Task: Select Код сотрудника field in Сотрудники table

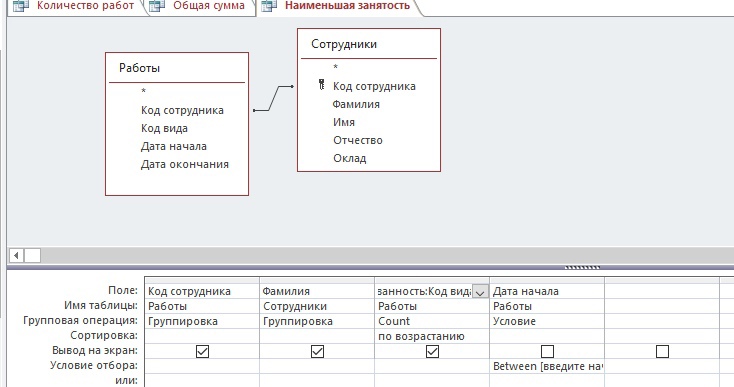Action: pyautogui.click(x=374, y=86)
